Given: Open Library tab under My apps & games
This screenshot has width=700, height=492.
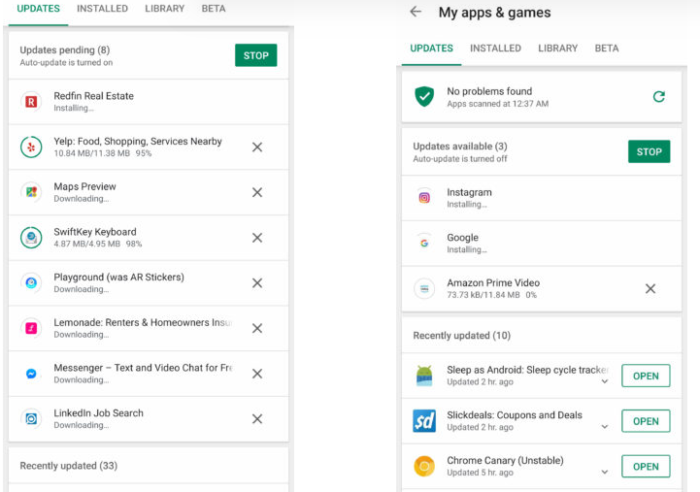Looking at the screenshot, I should (x=558, y=48).
